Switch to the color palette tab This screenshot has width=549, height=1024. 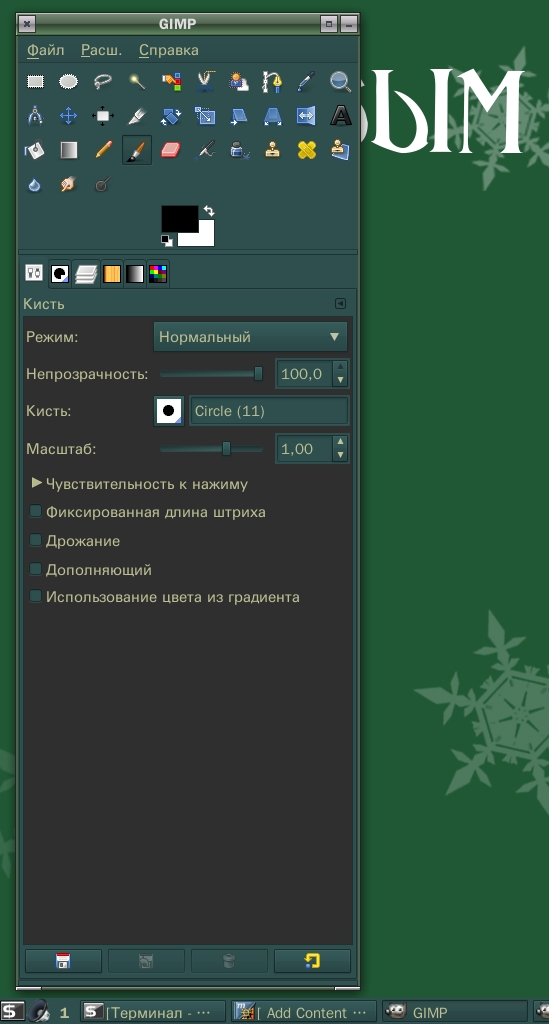coord(158,274)
